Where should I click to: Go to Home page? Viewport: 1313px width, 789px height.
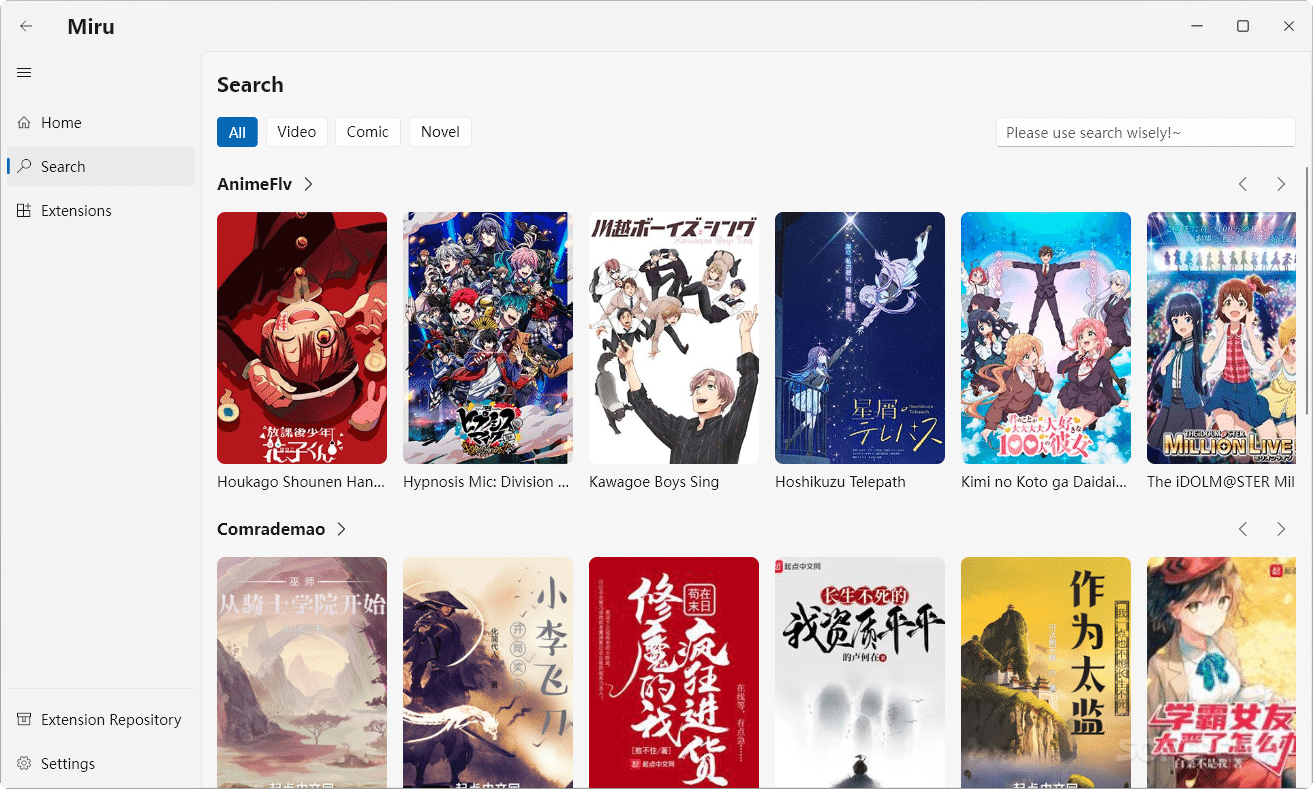tap(101, 123)
